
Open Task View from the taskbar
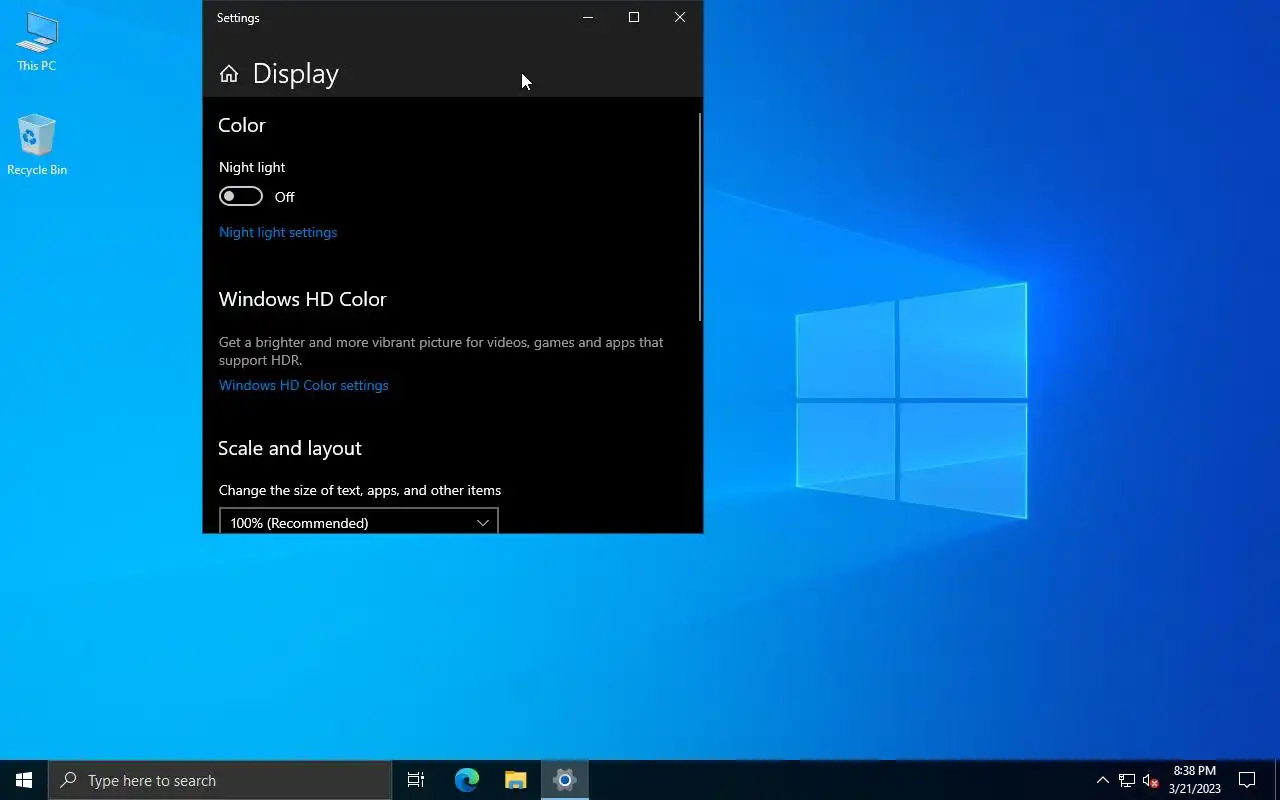(x=416, y=780)
